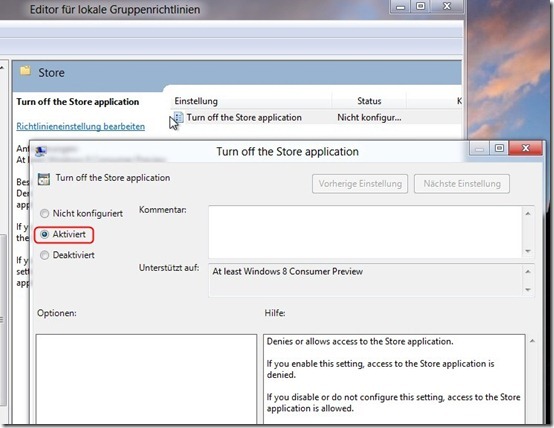Click the Kommentar box scroll-up arrow
This screenshot has height=428, width=554.
click(x=528, y=213)
